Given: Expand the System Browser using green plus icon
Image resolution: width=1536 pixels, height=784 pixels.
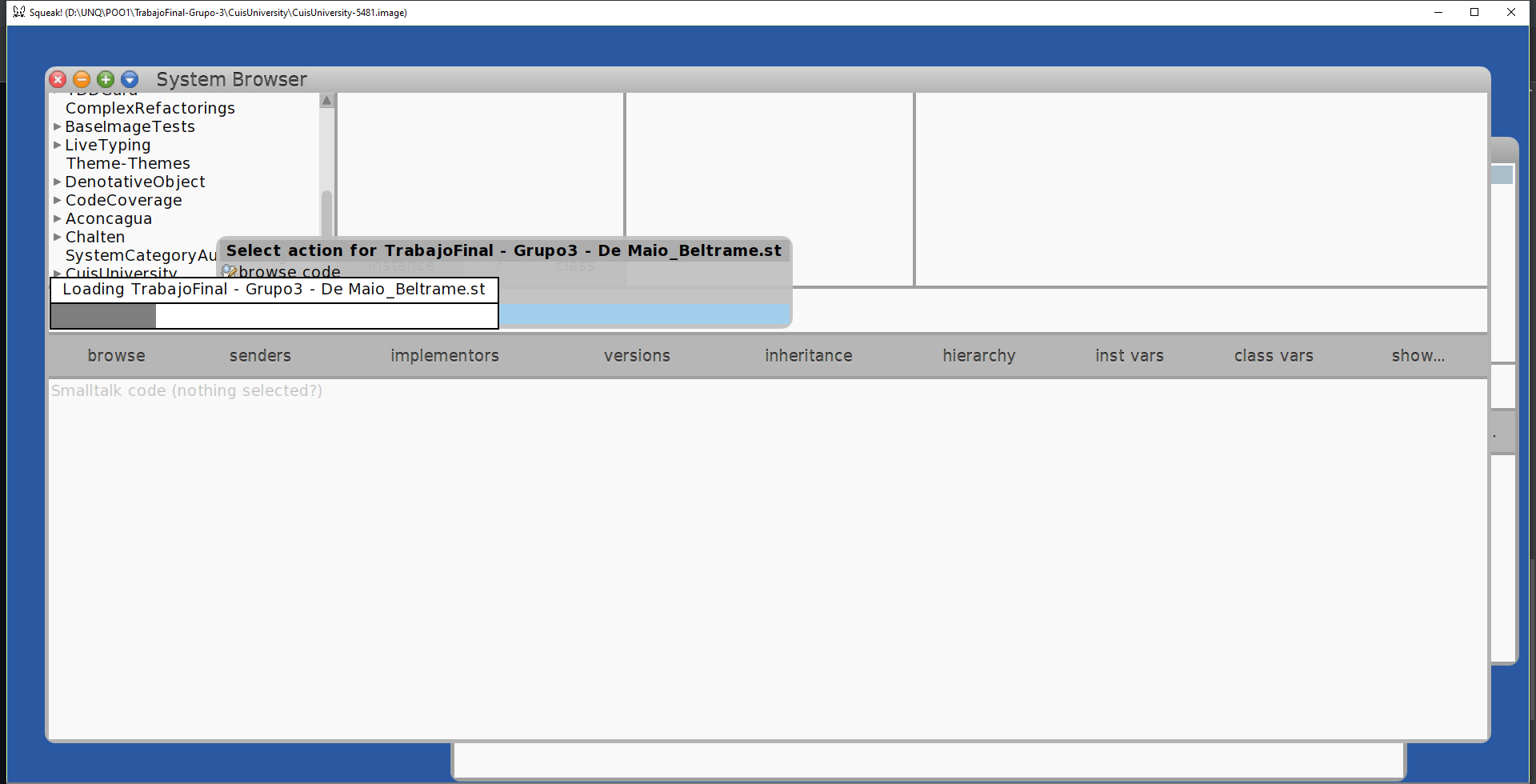Looking at the screenshot, I should click(x=106, y=79).
